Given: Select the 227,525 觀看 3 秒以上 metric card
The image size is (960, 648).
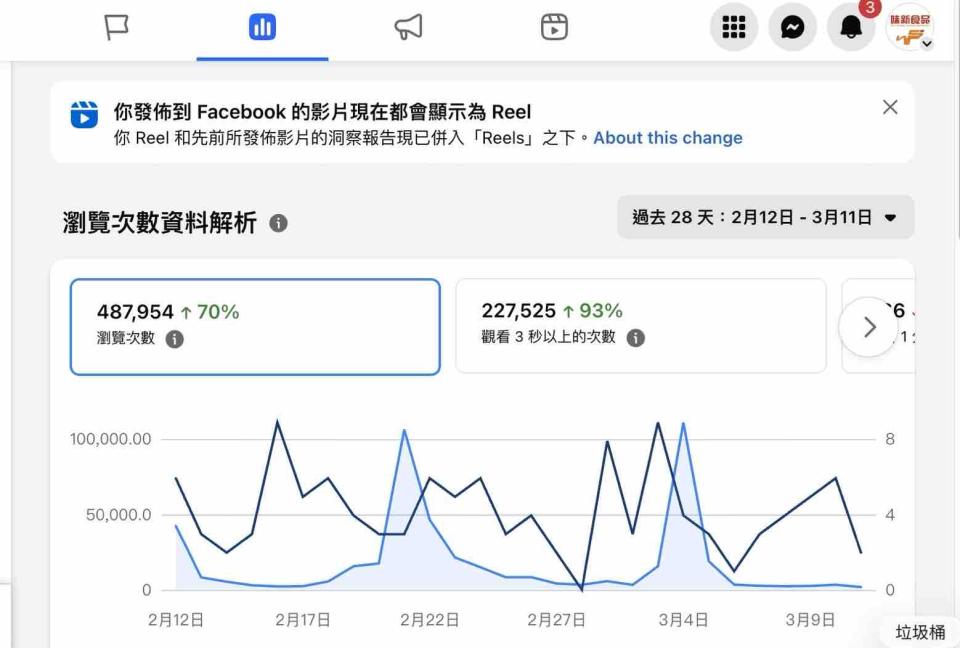Looking at the screenshot, I should (640, 326).
